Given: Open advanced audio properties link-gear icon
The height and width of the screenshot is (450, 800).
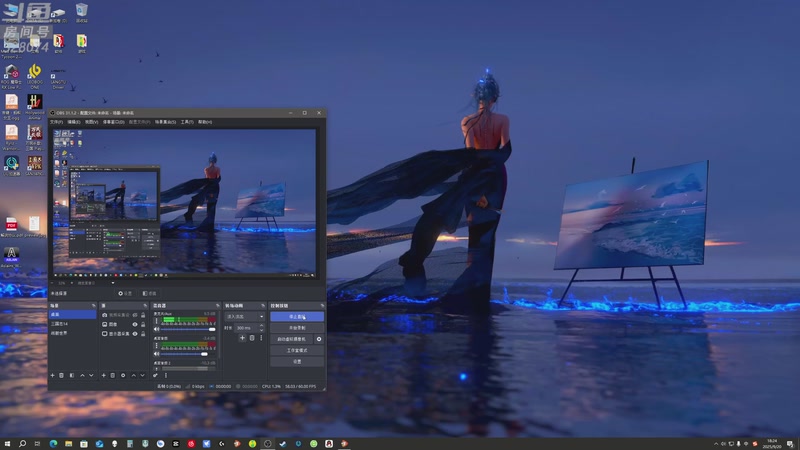Looking at the screenshot, I should tap(156, 376).
